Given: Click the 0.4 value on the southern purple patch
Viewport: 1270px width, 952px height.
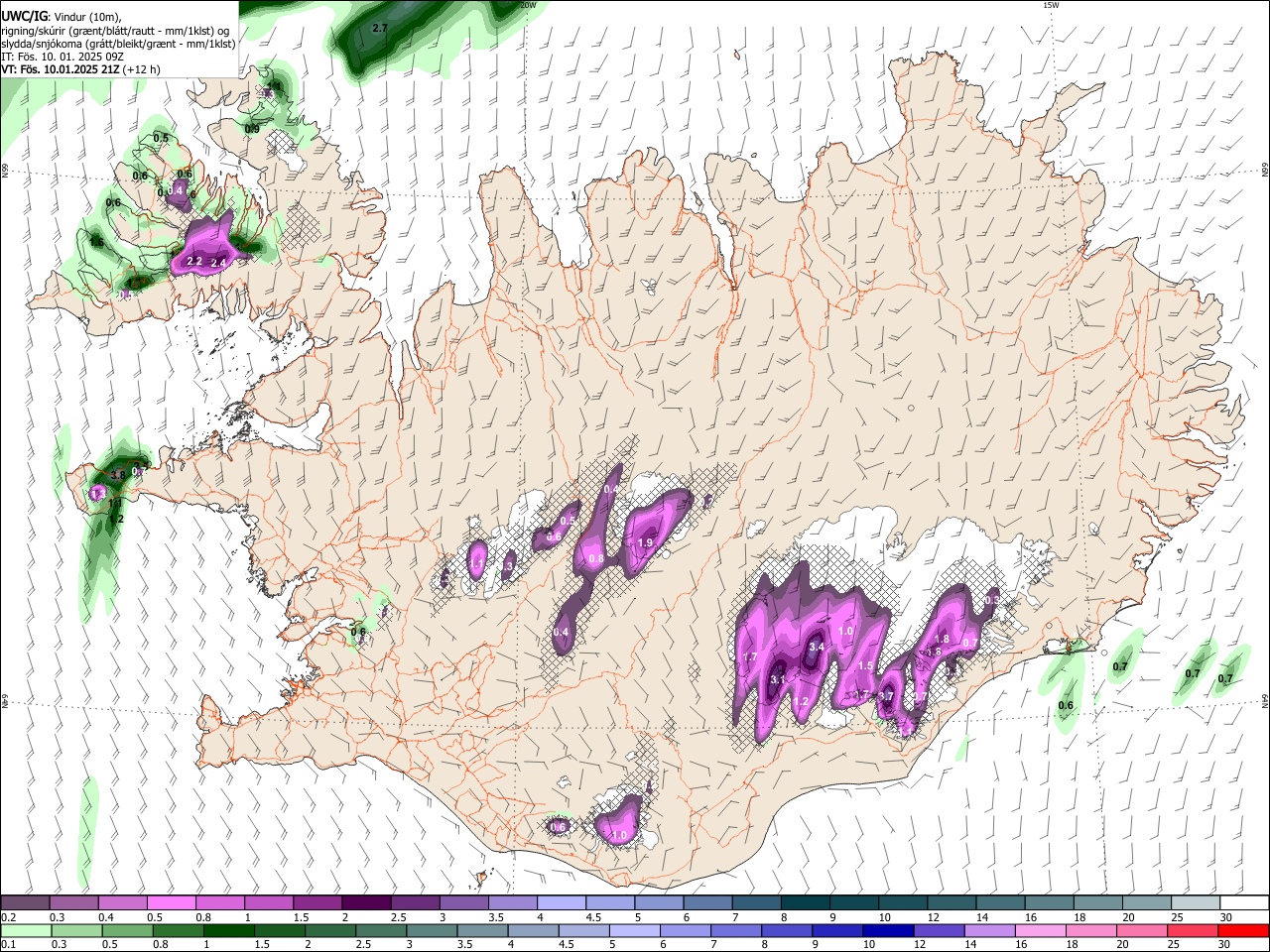Looking at the screenshot, I should (561, 633).
